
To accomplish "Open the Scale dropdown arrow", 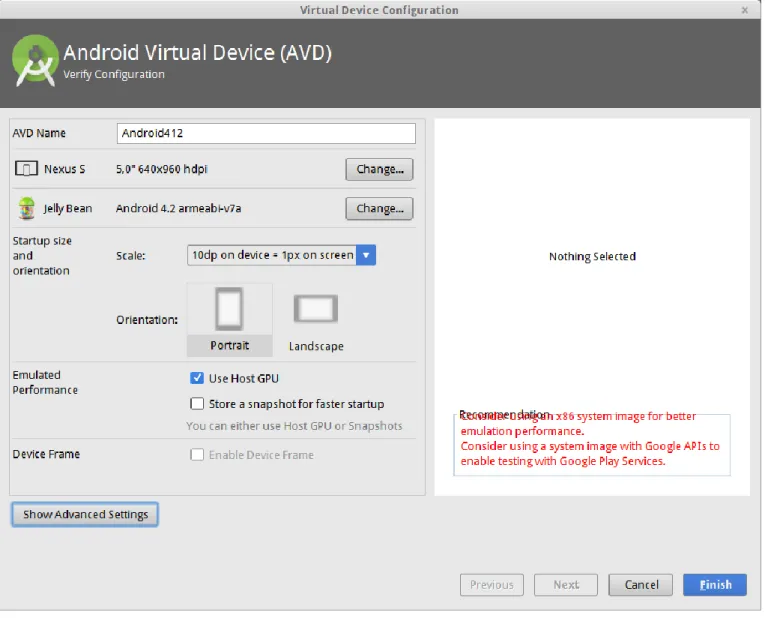I will tap(366, 255).
